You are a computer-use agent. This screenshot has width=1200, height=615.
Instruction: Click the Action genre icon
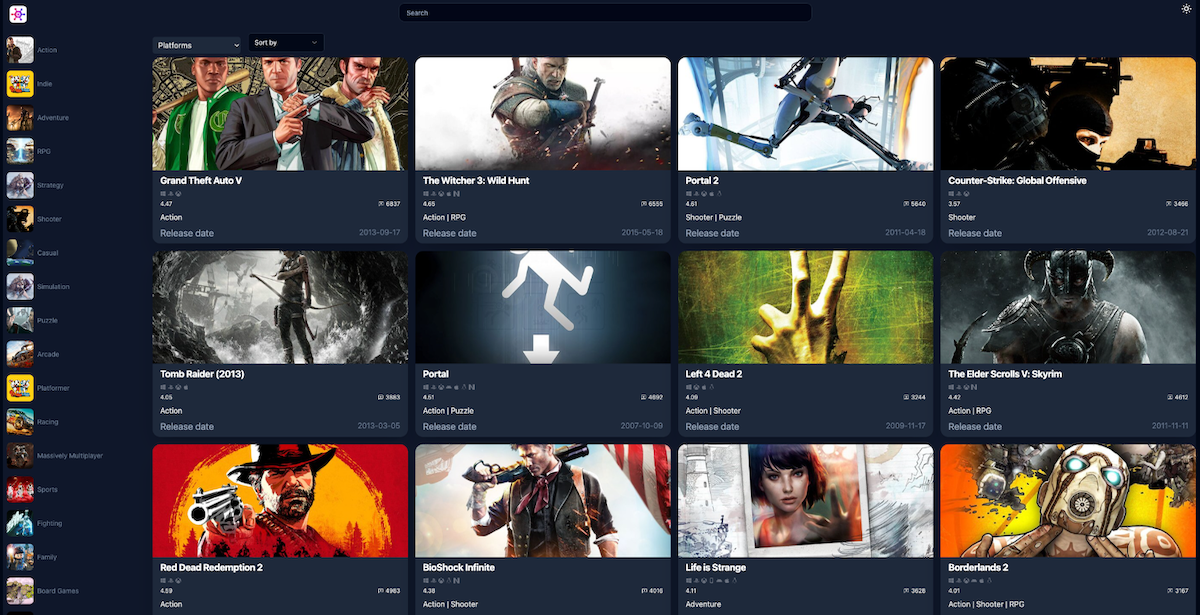20,50
